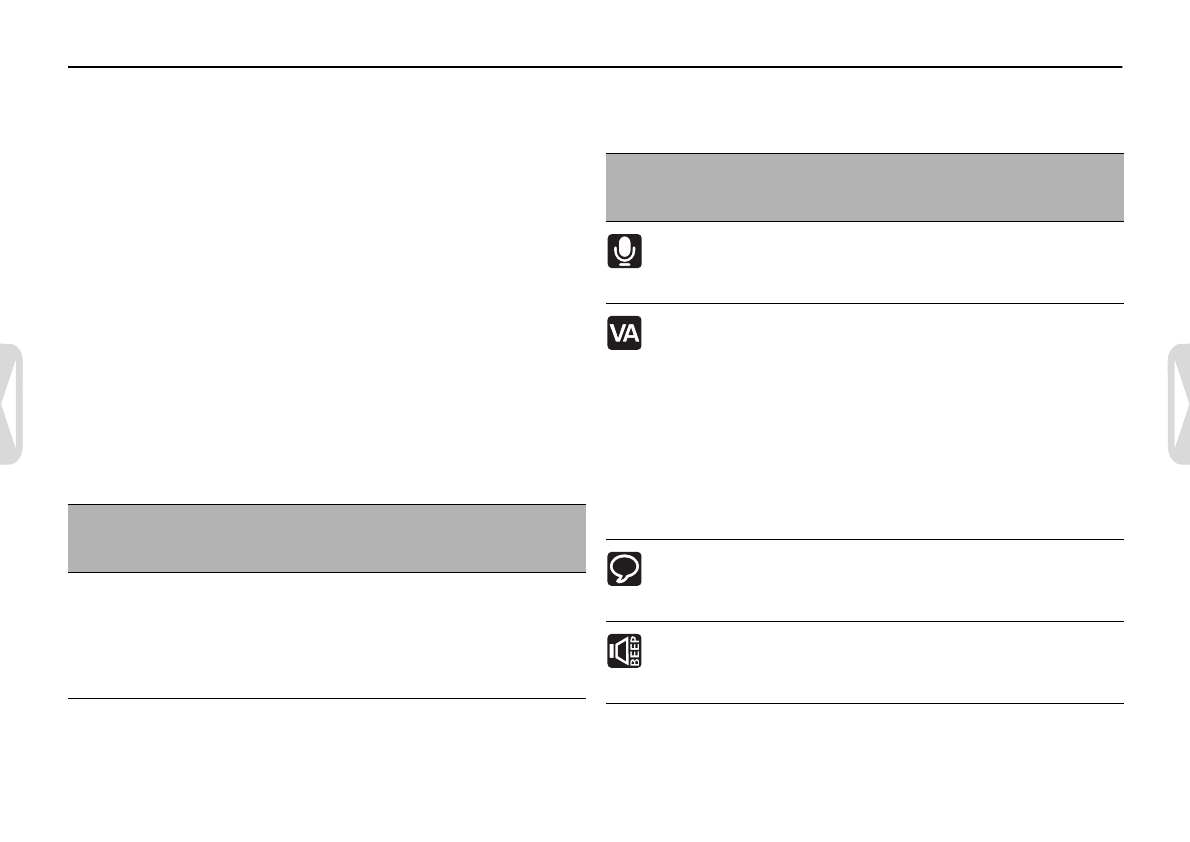Click the row next to the BEEP icon

883,663
